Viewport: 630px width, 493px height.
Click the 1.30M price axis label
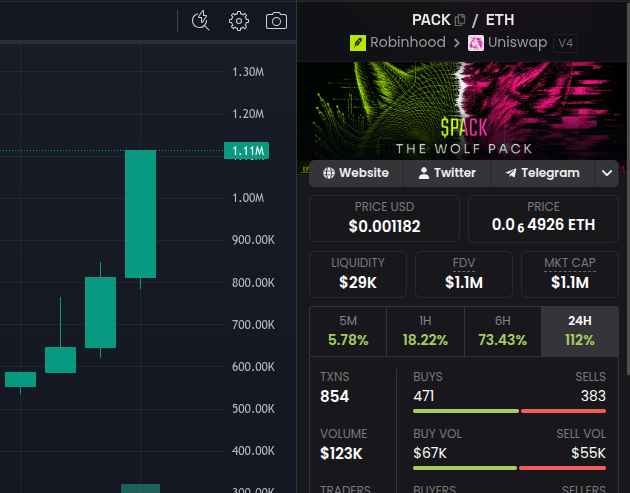pos(248,72)
